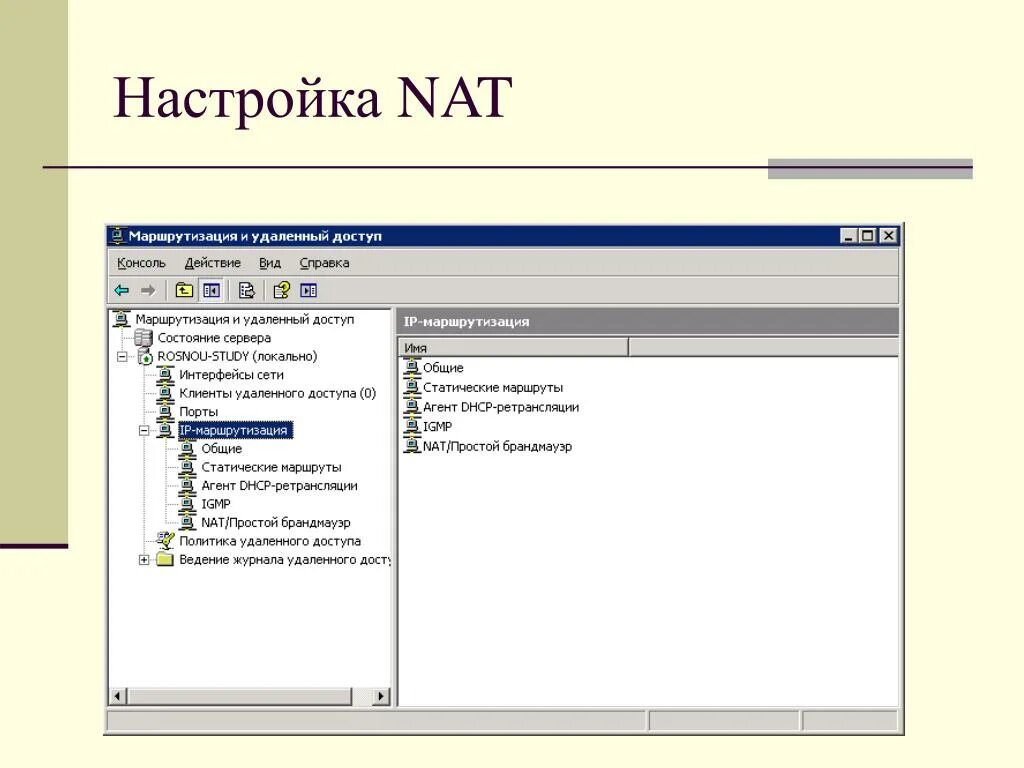Toggle the console tree show/hide icon
This screenshot has width=1024, height=768.
(211, 290)
